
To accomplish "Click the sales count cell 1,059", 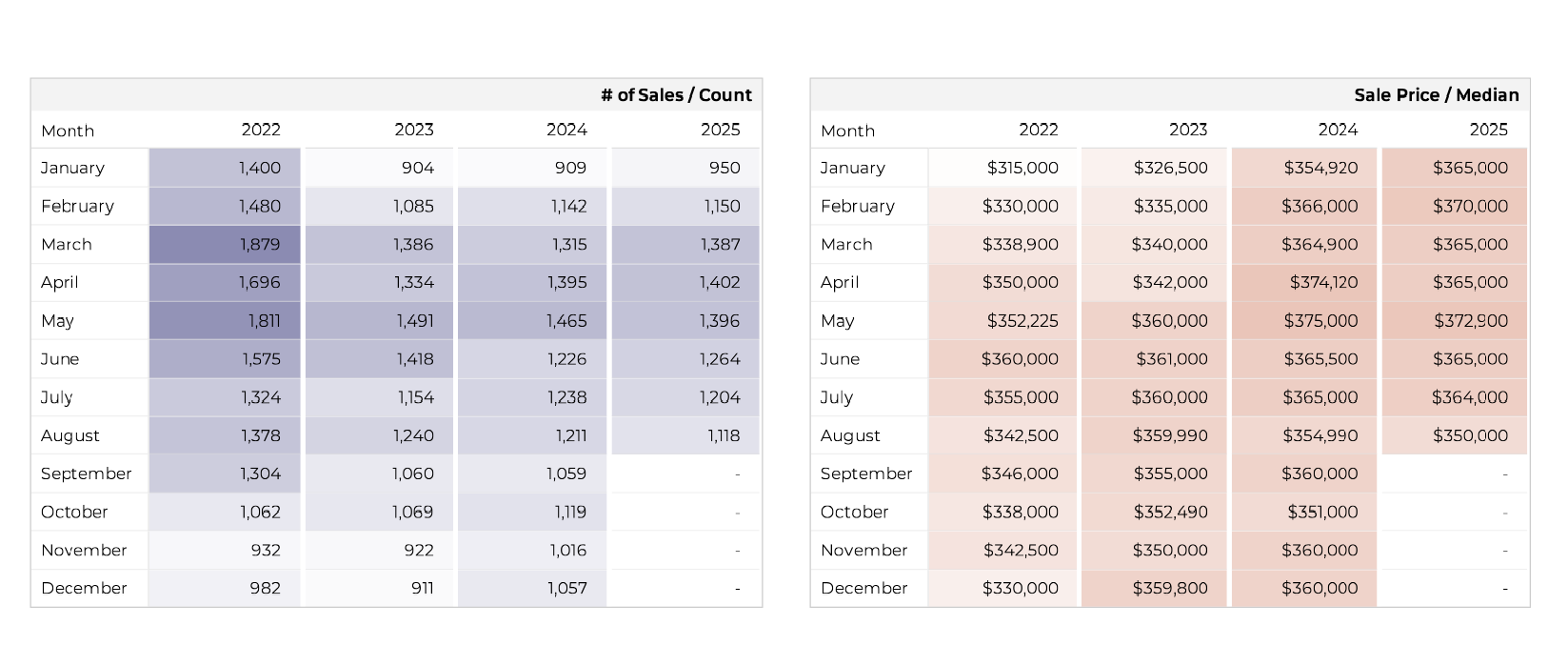I will 532,474.
